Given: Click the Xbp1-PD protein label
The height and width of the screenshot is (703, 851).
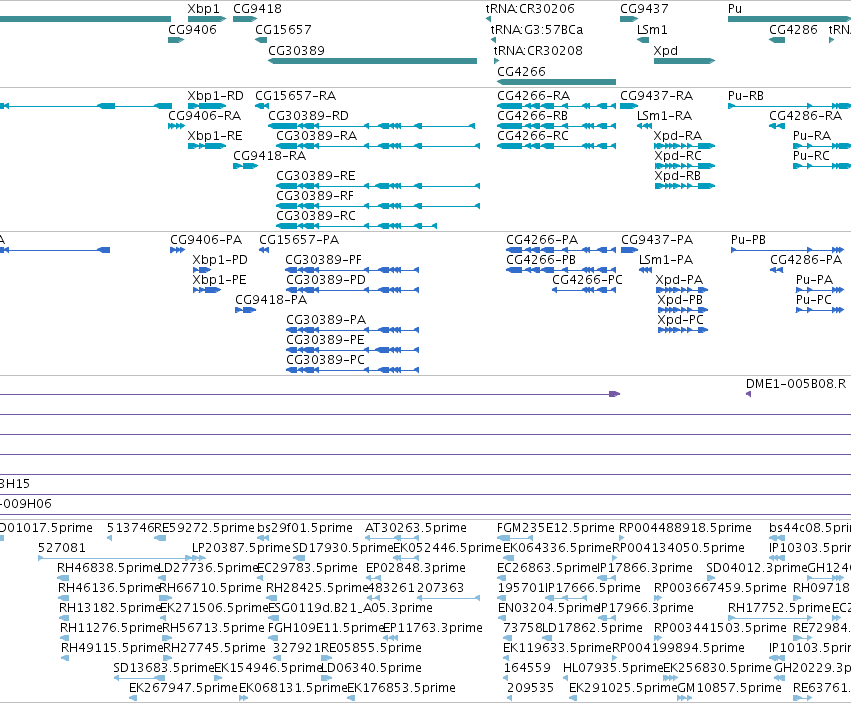Looking at the screenshot, I should point(220,259).
